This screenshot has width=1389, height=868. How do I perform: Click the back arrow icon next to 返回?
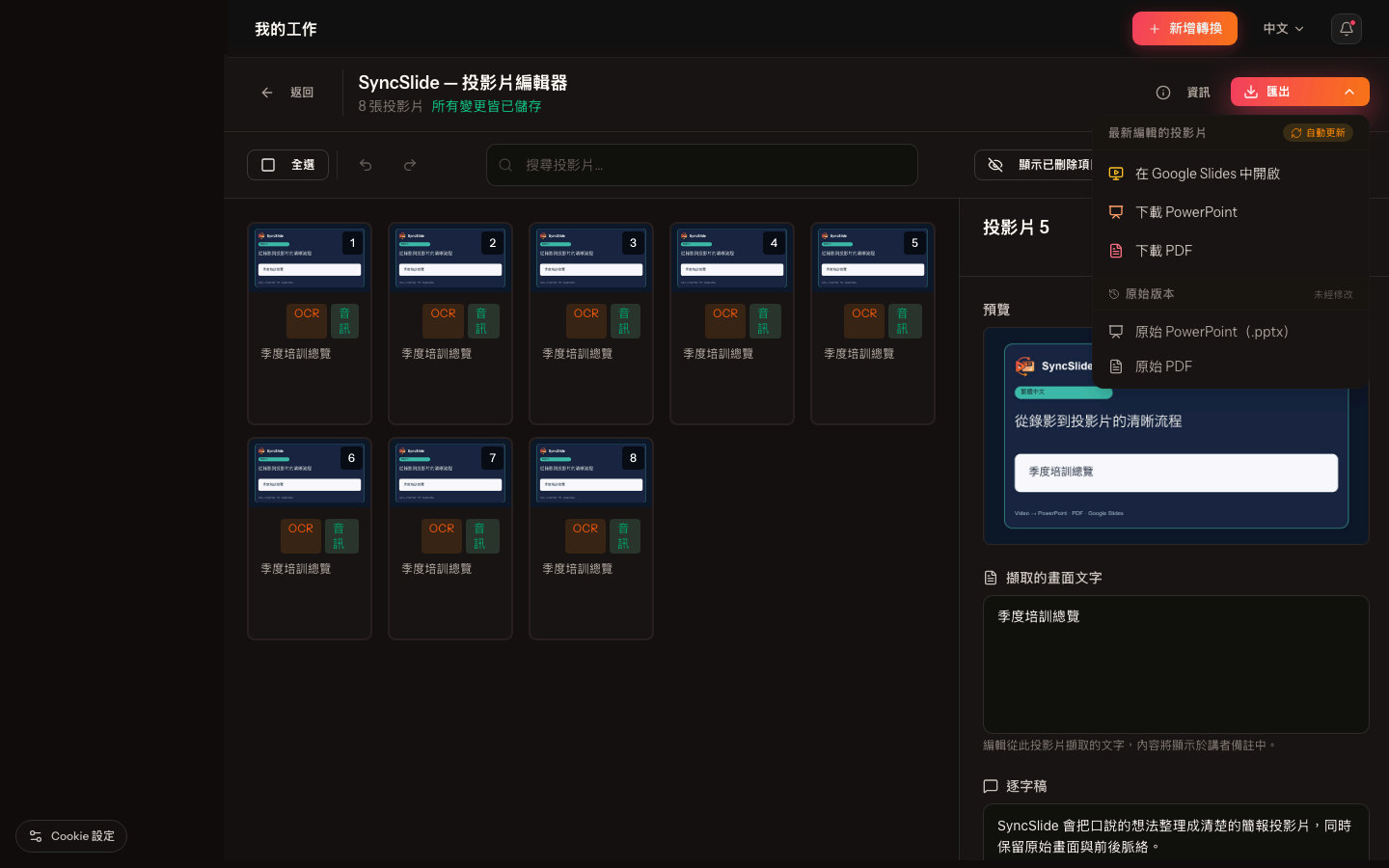tap(267, 93)
